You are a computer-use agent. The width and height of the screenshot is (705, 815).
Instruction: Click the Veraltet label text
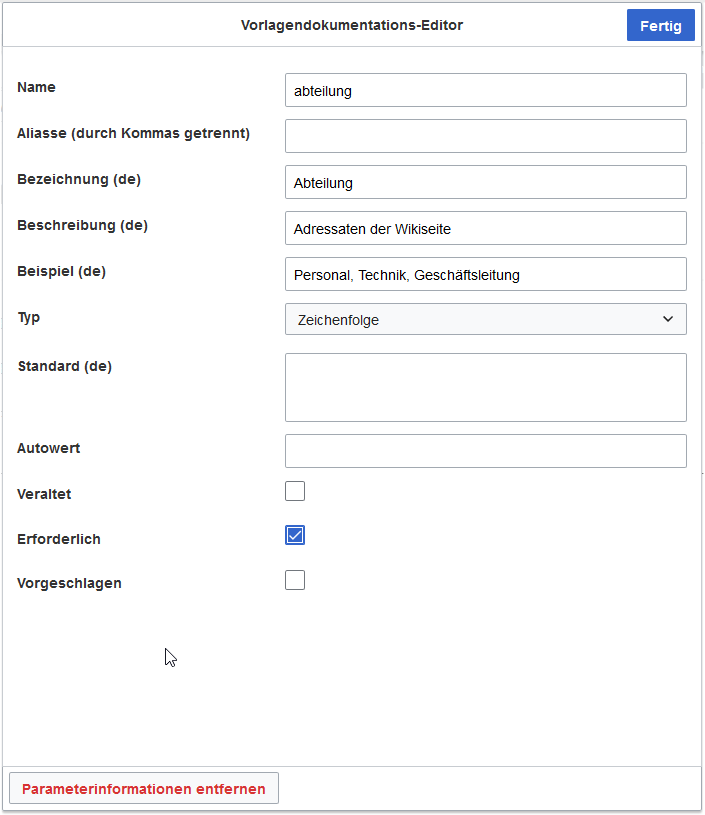[x=44, y=494]
